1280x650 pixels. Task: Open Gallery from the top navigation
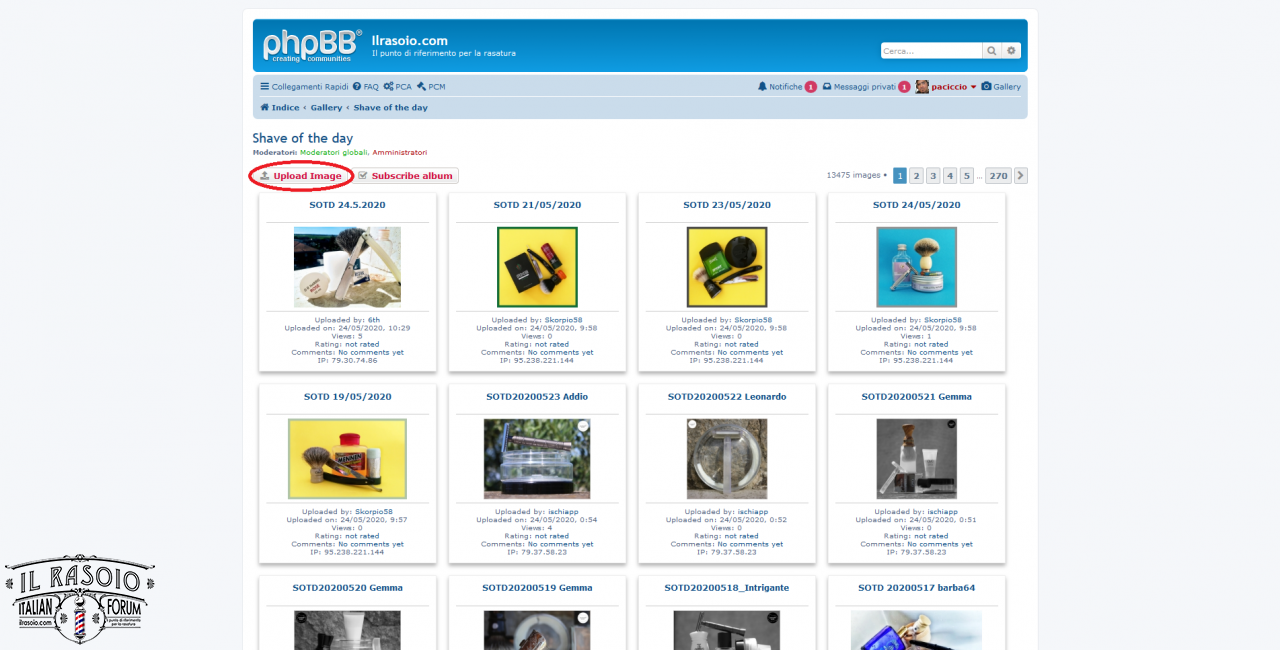pyautogui.click(x=1001, y=87)
